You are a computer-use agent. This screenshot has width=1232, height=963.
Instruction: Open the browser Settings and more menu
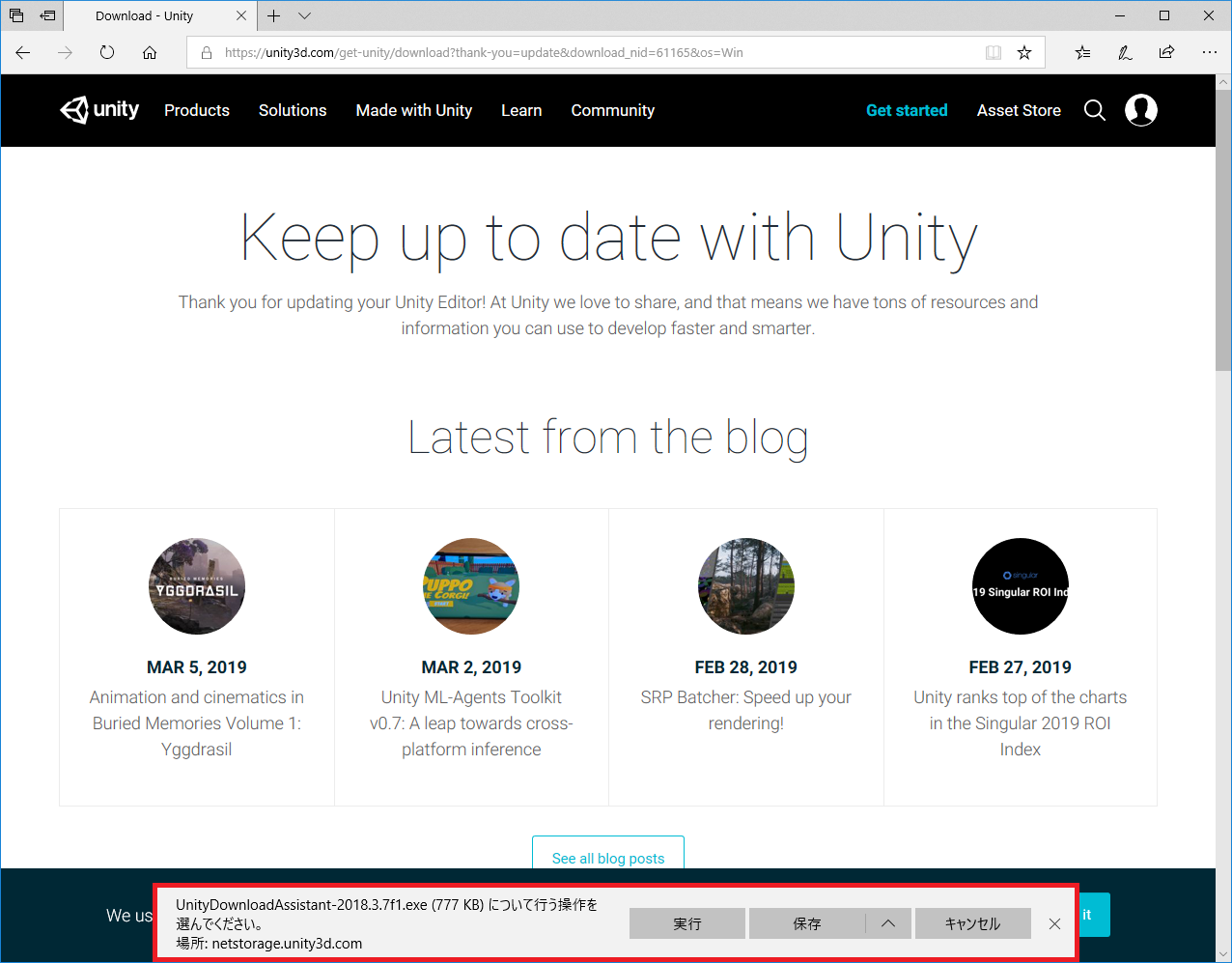1210,52
